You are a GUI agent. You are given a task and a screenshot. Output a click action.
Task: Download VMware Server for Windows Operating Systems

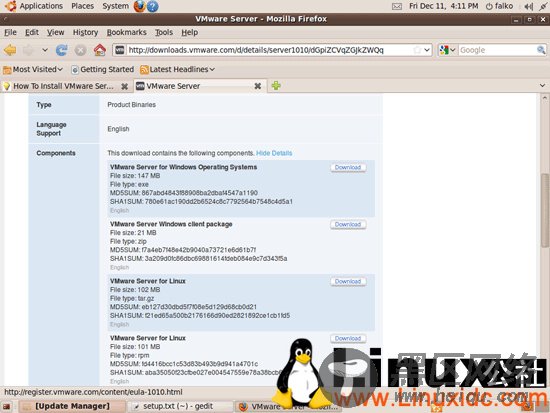pyautogui.click(x=348, y=167)
